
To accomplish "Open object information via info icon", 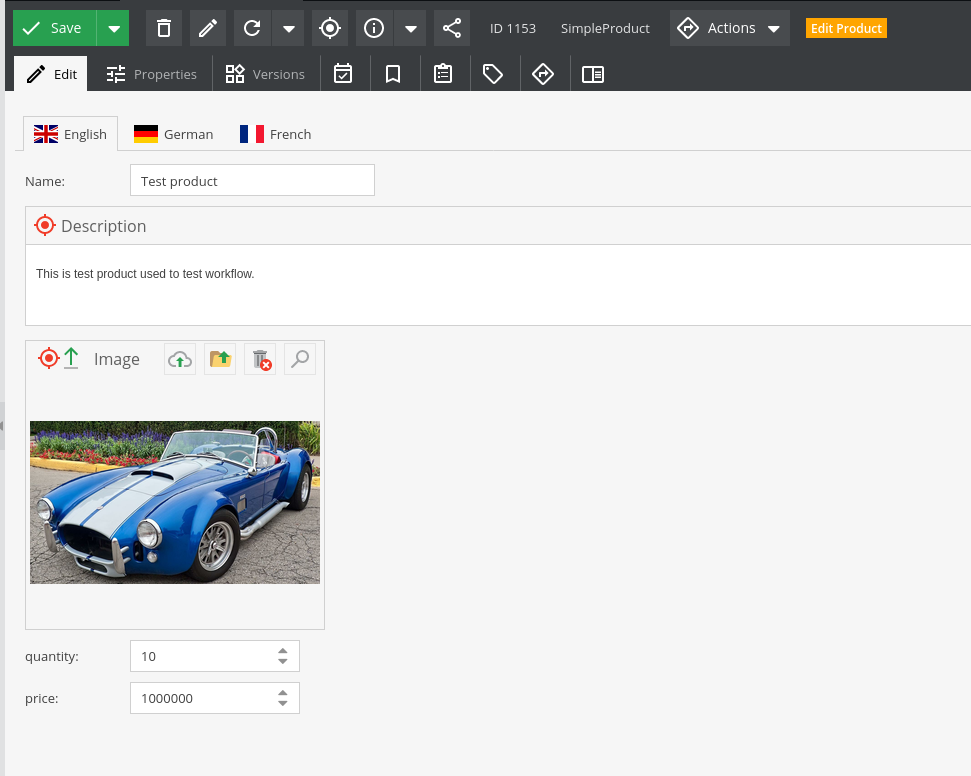I will pos(374,28).
